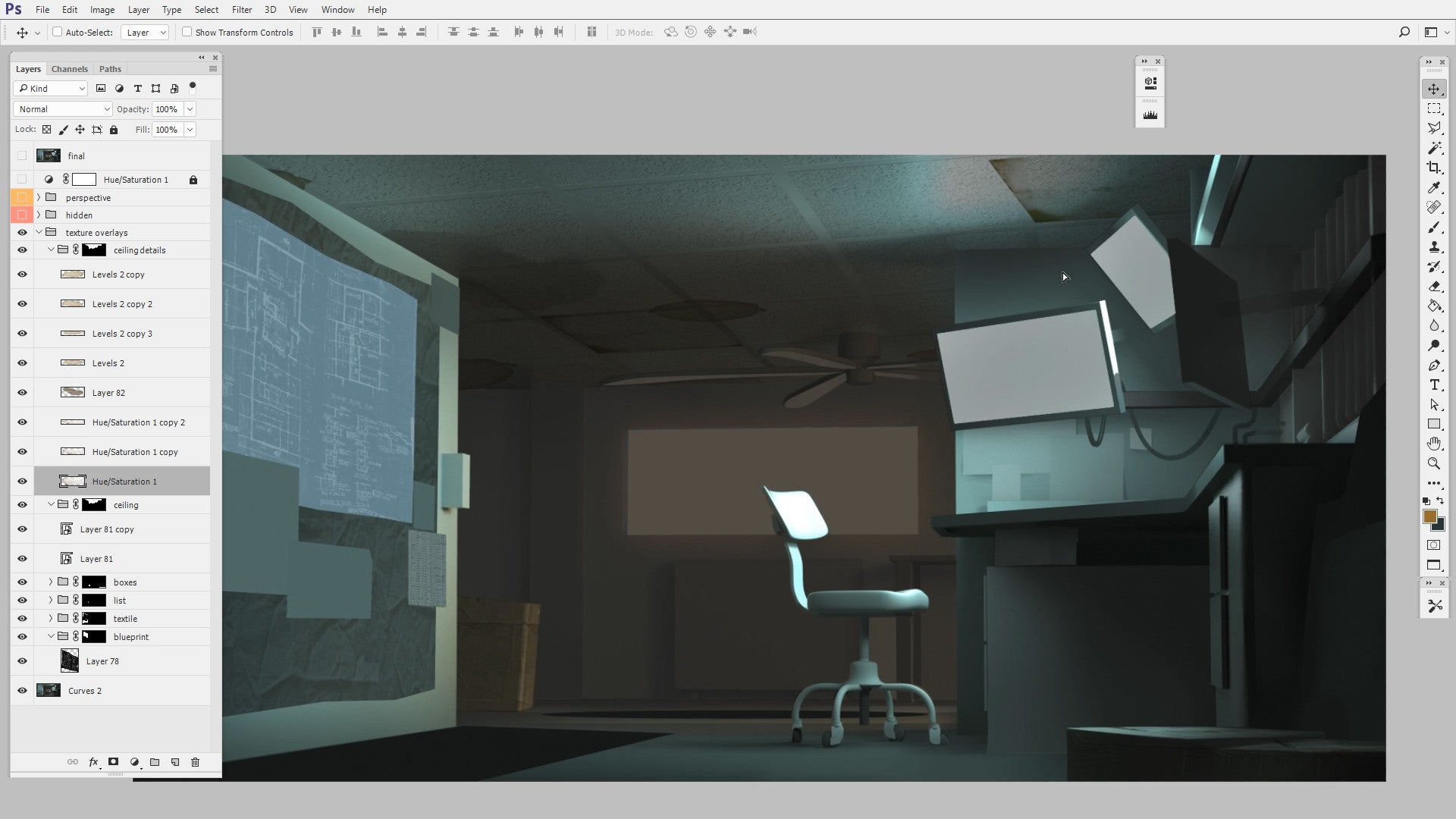Screen dimensions: 1456x819
Task: Open the blending mode dropdown set to Normal
Action: tap(62, 108)
